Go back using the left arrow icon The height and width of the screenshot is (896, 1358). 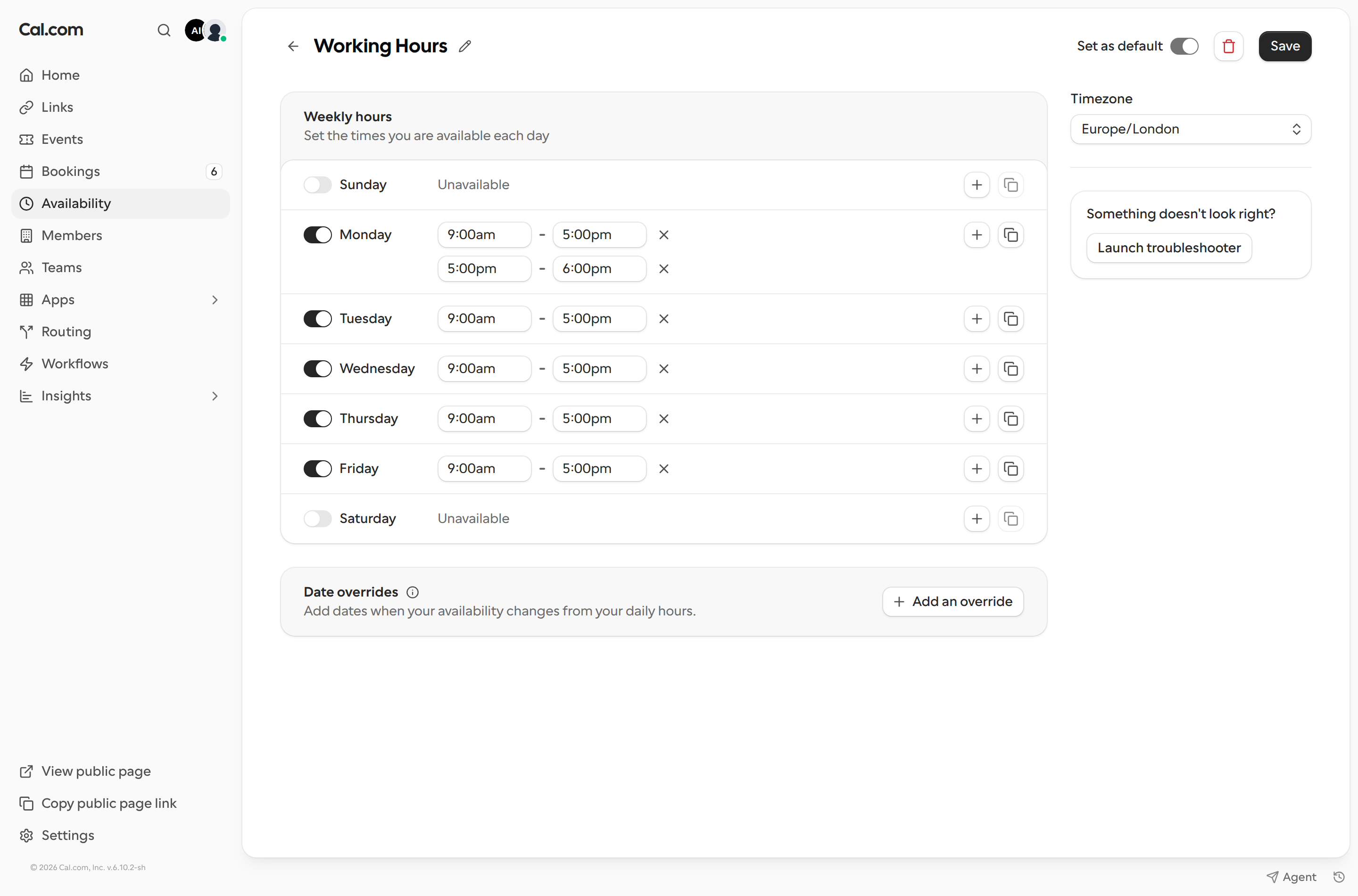tap(293, 46)
